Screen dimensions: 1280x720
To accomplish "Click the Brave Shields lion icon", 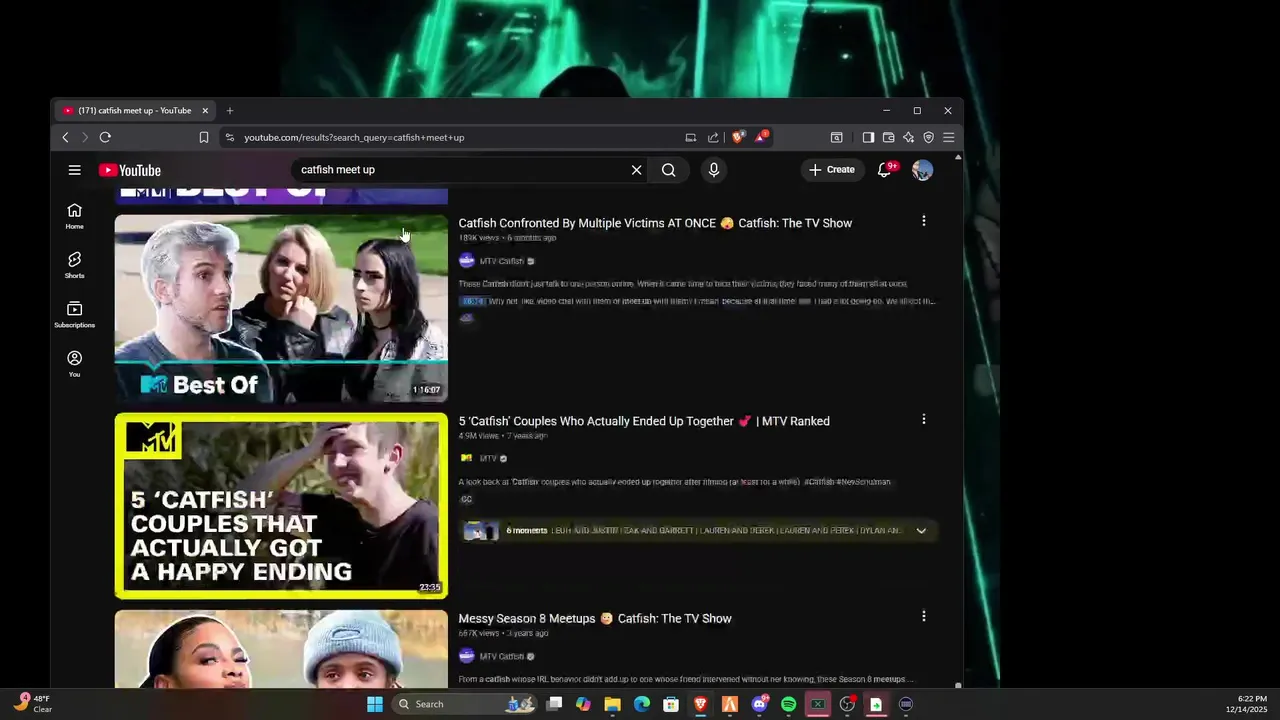I will [x=739, y=137].
